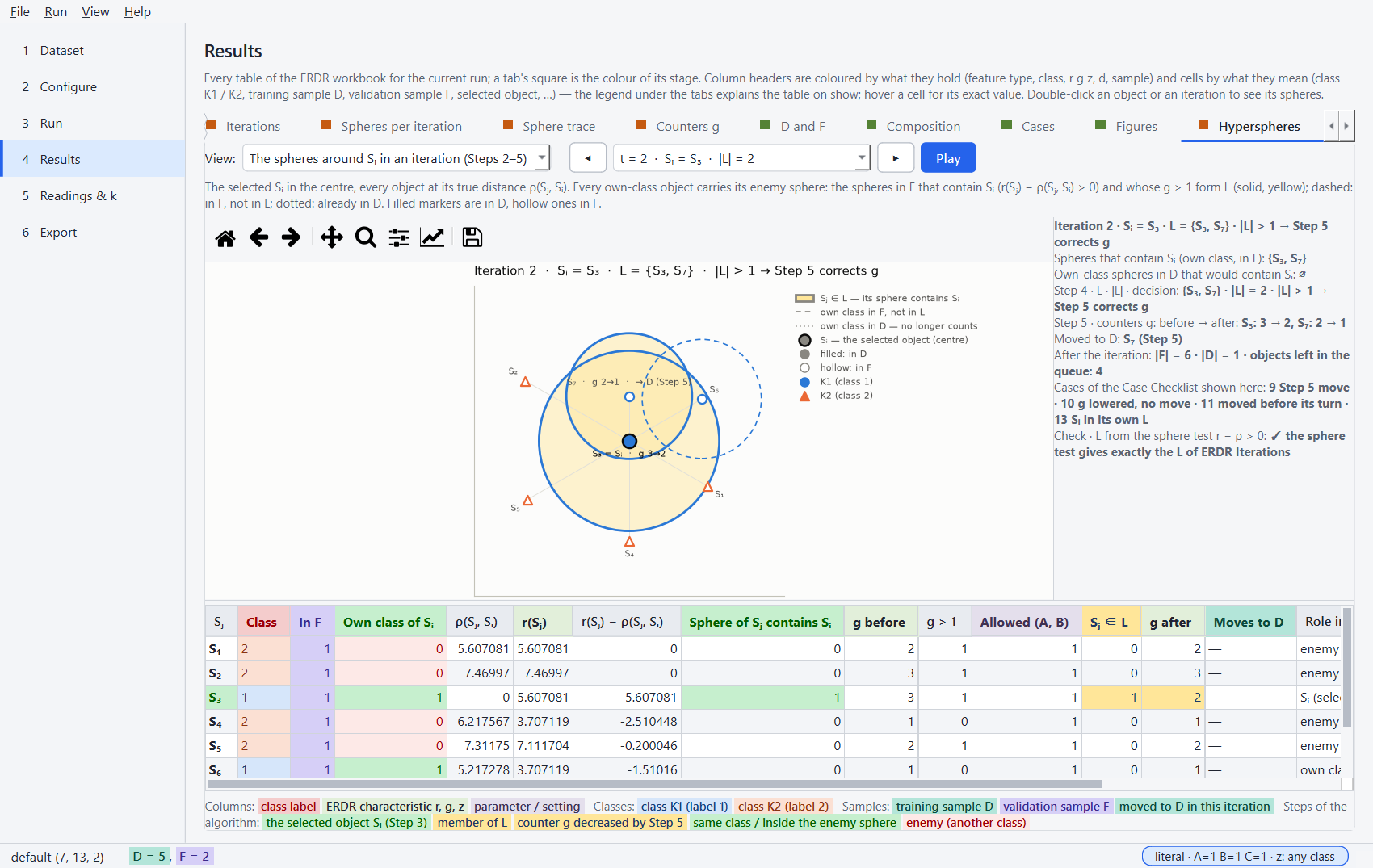Save the figure with floppy disk icon

(472, 237)
